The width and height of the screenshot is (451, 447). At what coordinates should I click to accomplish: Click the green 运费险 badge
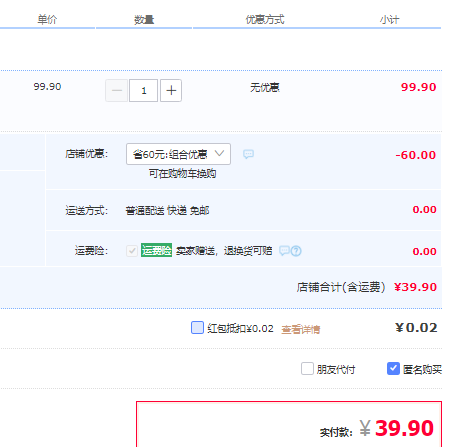coord(156,250)
